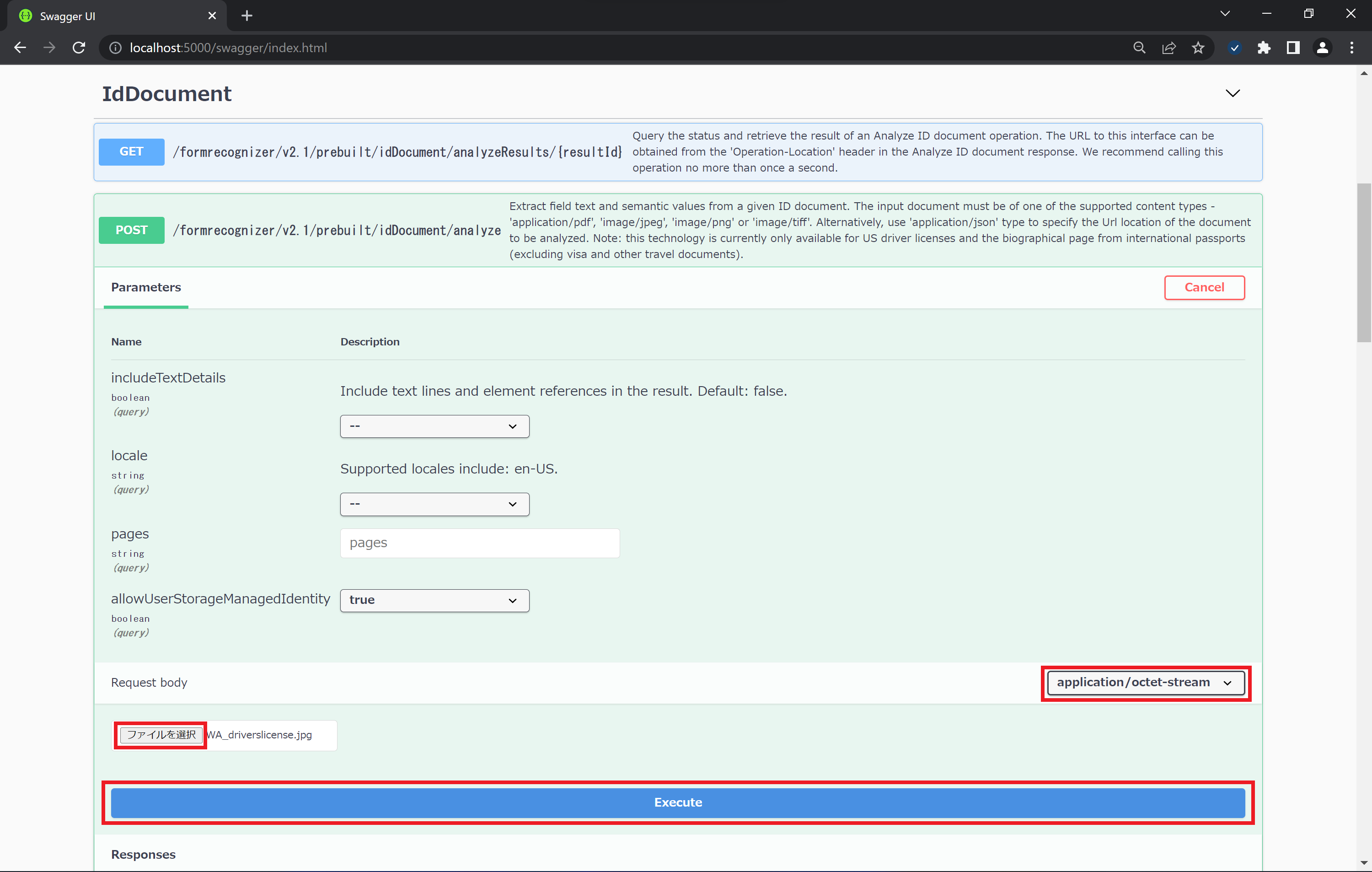Image resolution: width=1372 pixels, height=872 pixels.
Task: Open the locale dropdown
Action: [434, 504]
